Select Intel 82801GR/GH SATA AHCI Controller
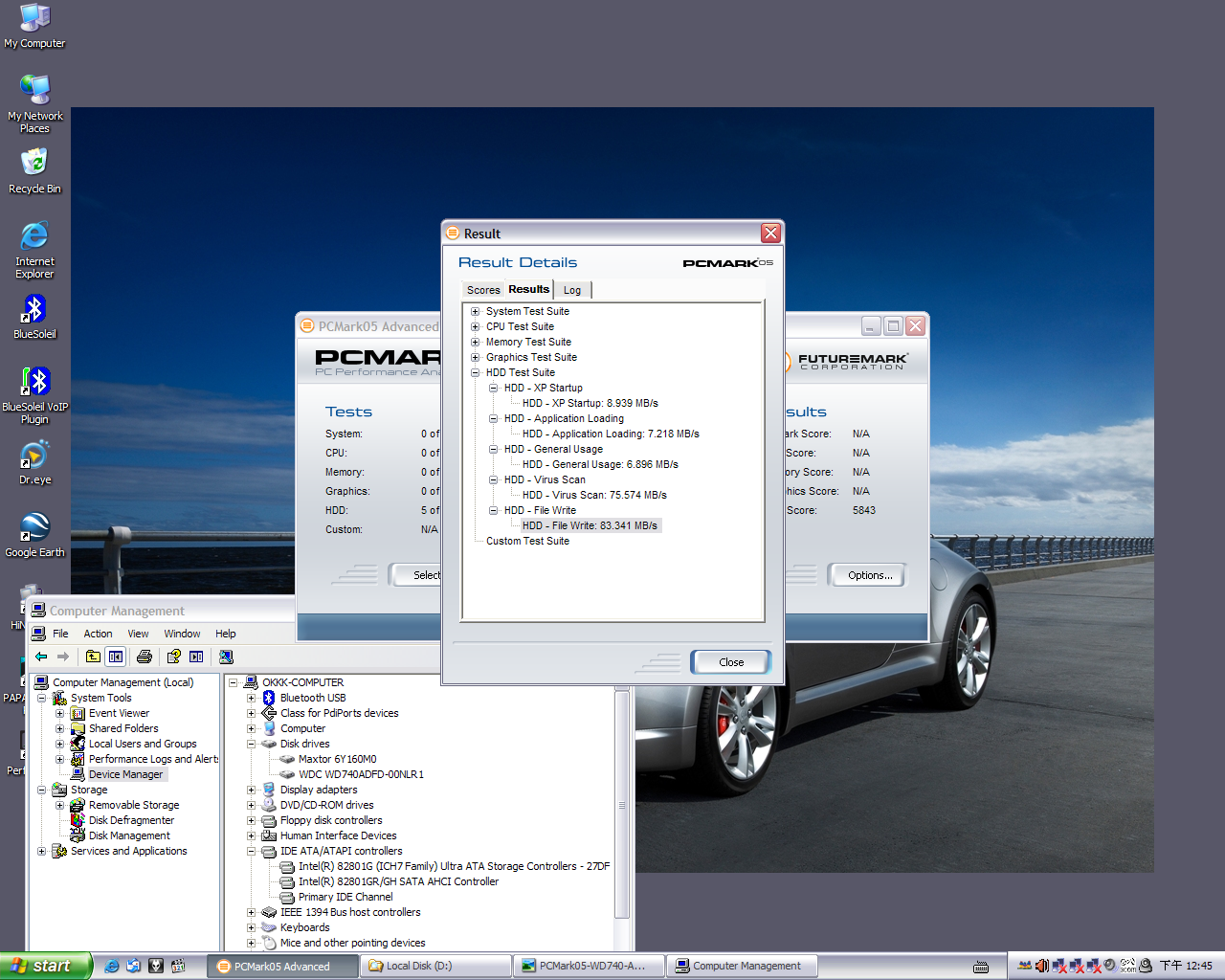 coord(398,881)
